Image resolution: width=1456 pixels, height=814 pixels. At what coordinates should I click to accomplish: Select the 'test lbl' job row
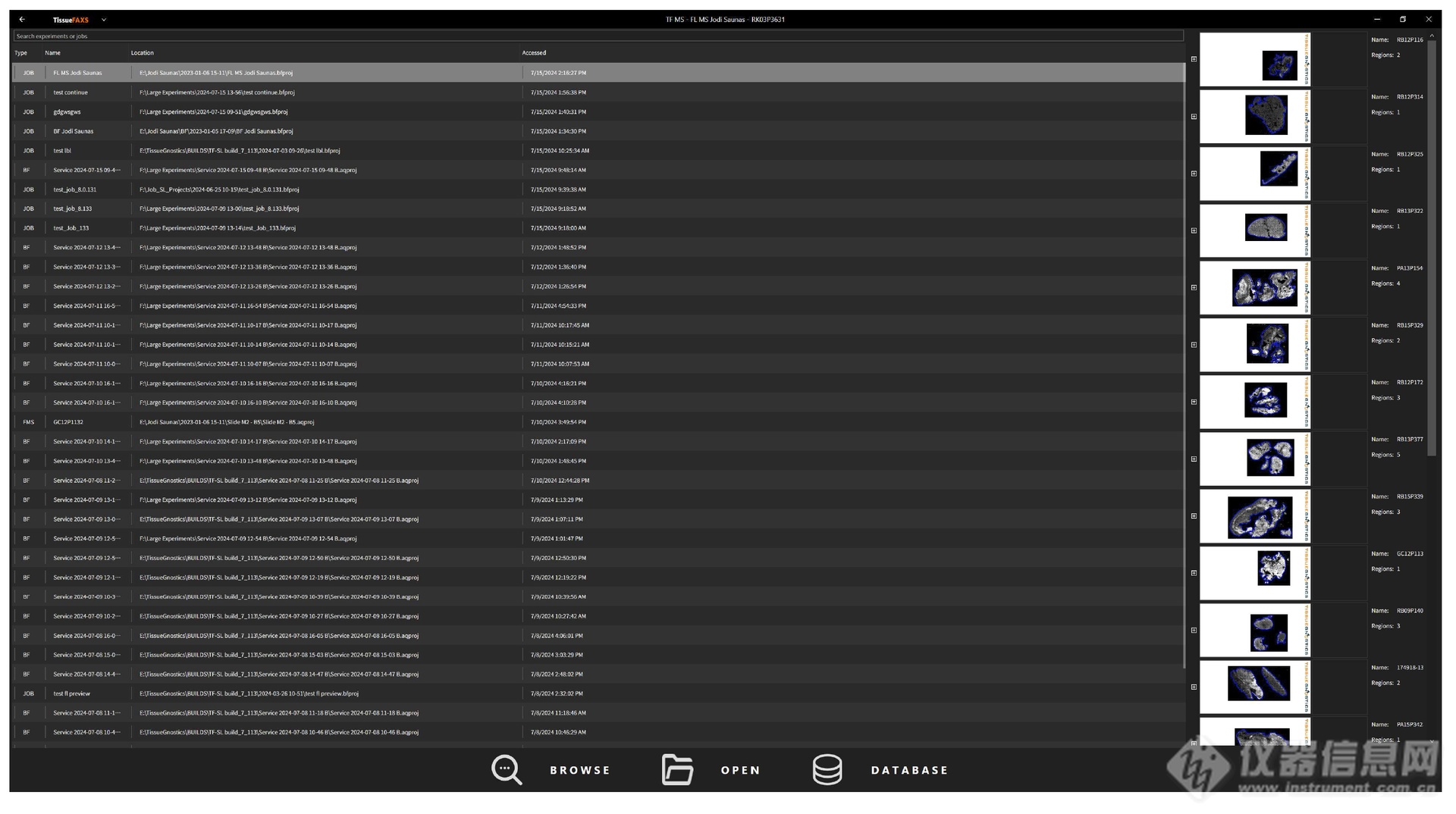[x=598, y=150]
